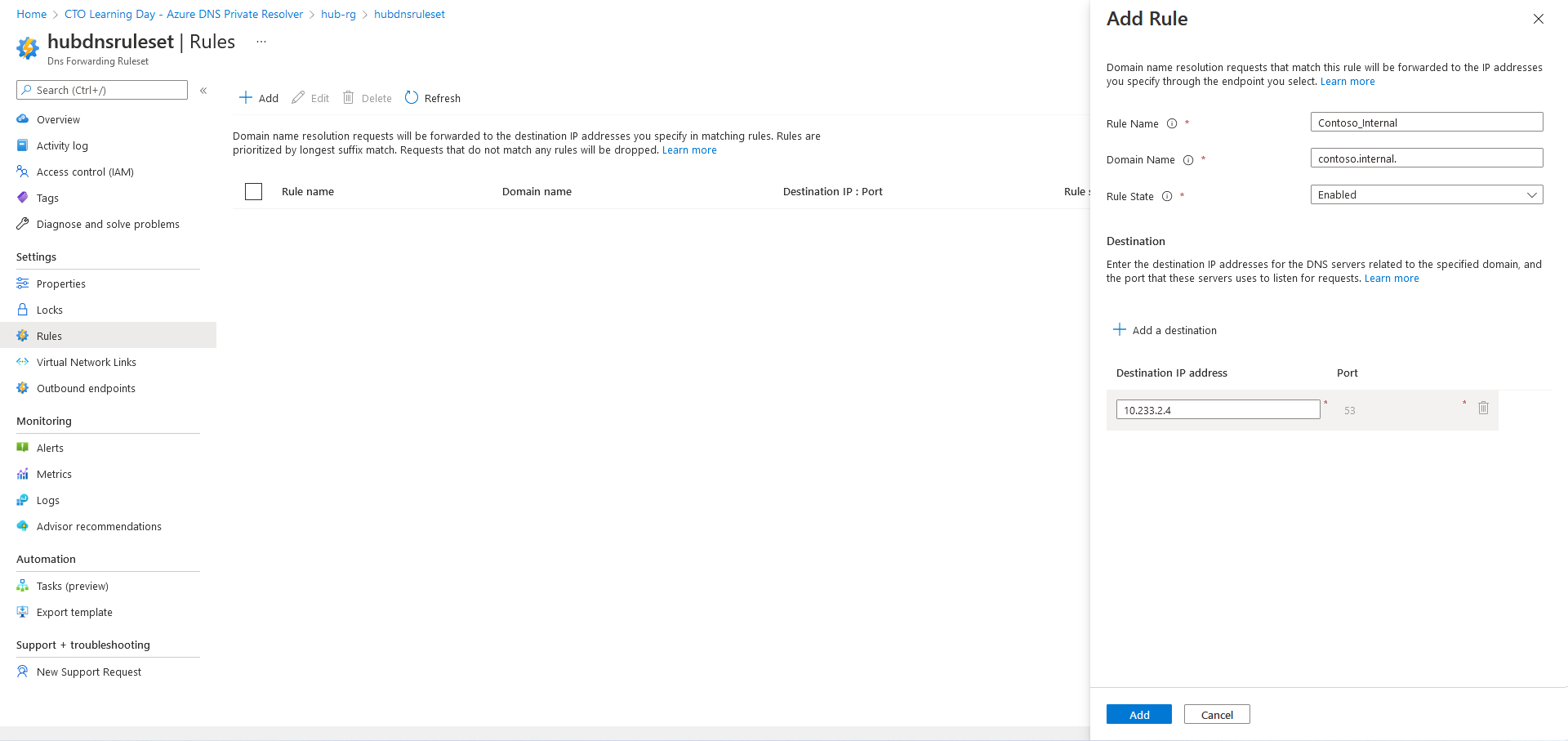Open Properties icon under Settings
The image size is (1568, 741).
(x=23, y=283)
